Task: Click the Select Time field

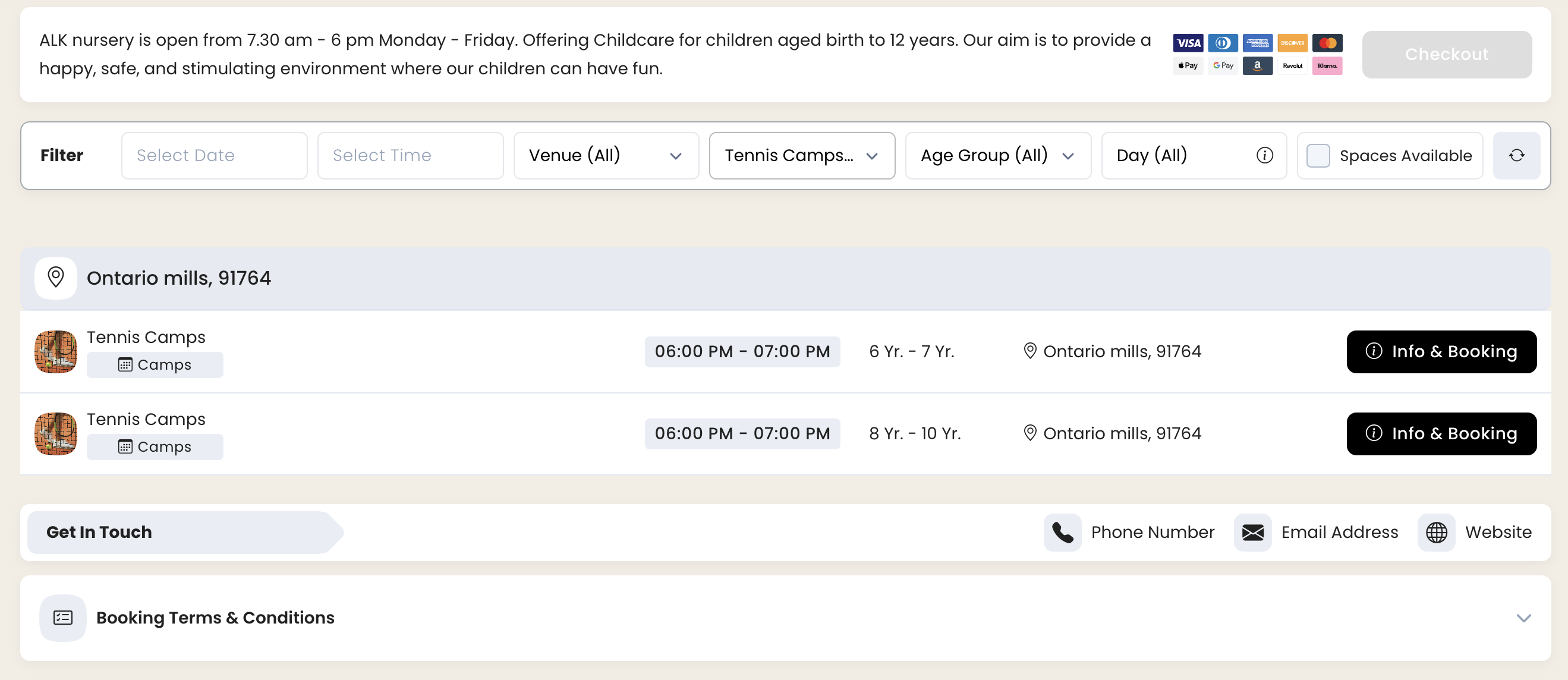Action: [410, 155]
